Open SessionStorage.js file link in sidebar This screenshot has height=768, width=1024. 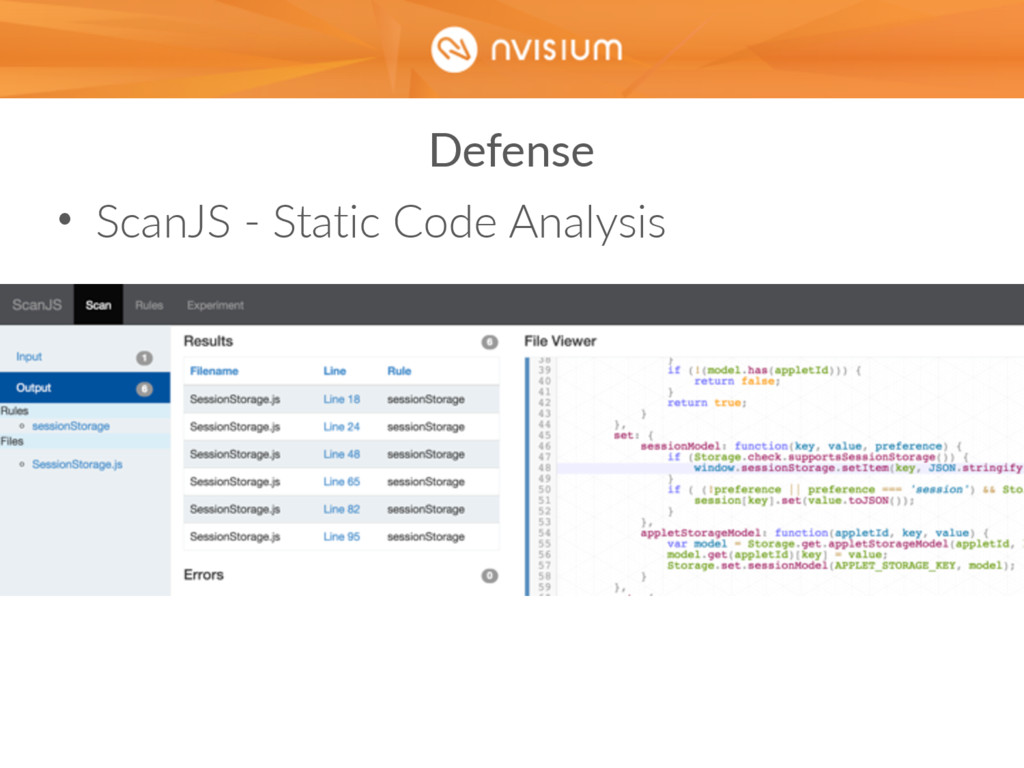pyautogui.click(x=77, y=464)
